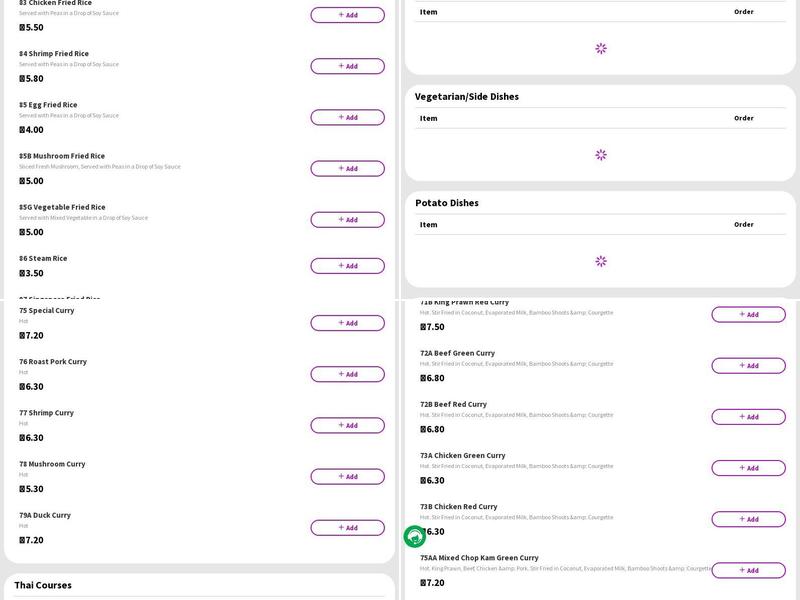Add 75AA Mixed Chop Kam Green Curry

pyautogui.click(x=748, y=570)
